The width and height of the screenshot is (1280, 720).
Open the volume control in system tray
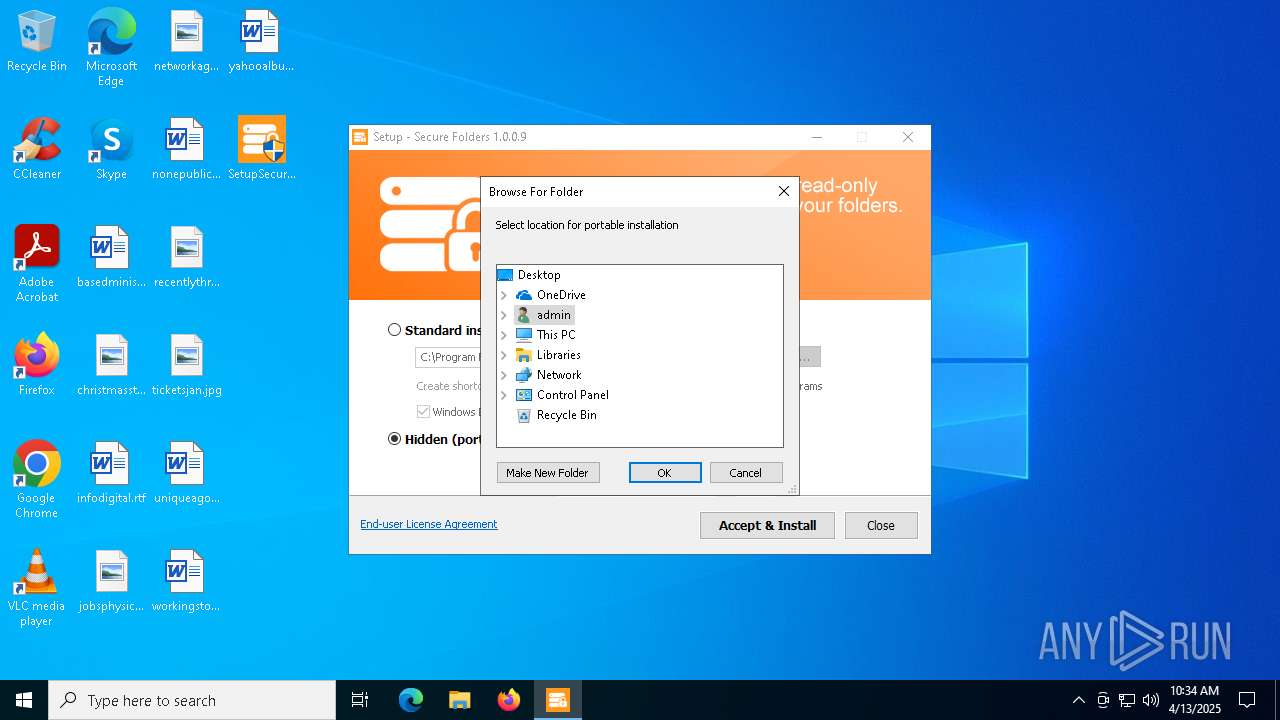tap(1151, 700)
